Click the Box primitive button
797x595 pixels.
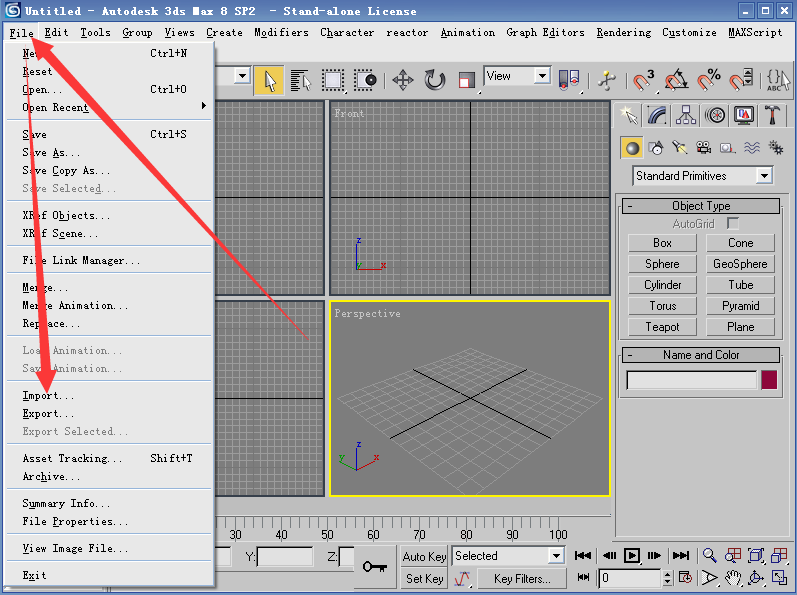pyautogui.click(x=662, y=243)
